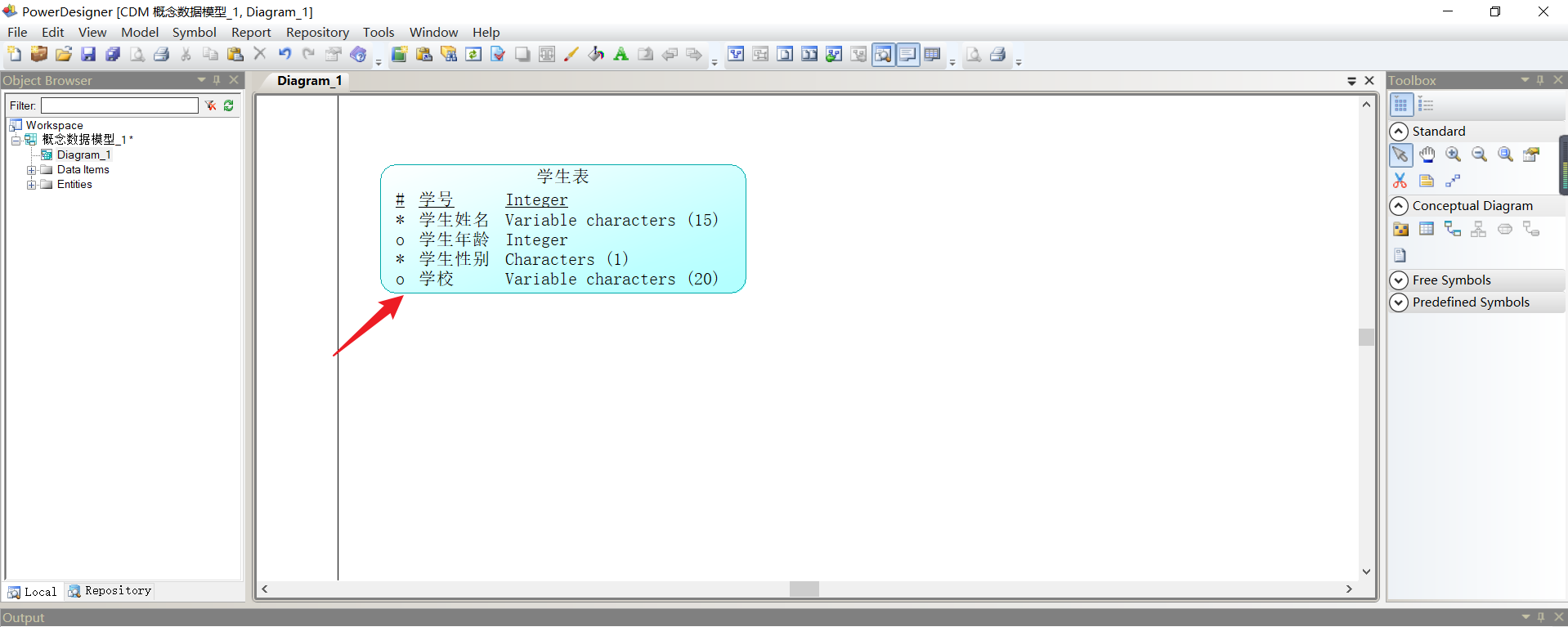1568x627 pixels.
Task: Click the Check Model icon with red checkmark
Action: (498, 55)
